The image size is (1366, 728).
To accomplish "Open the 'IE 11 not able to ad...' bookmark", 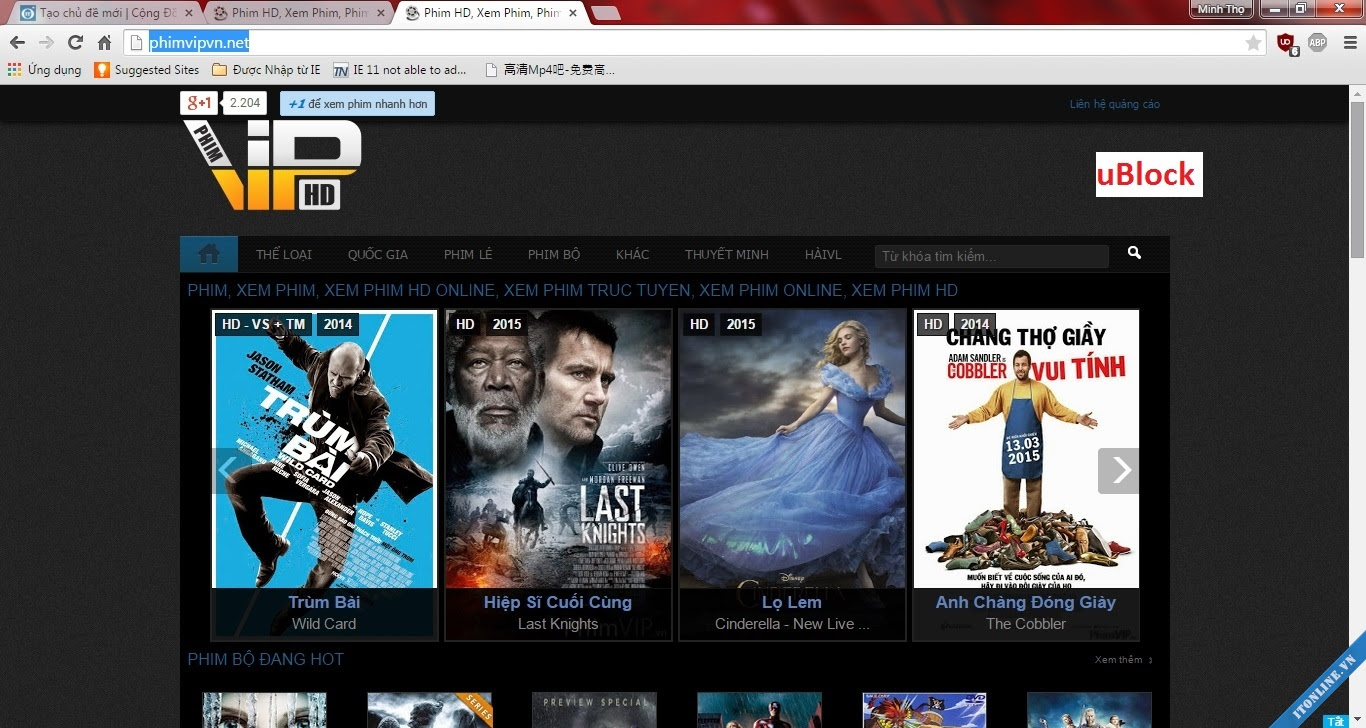I will pos(400,70).
